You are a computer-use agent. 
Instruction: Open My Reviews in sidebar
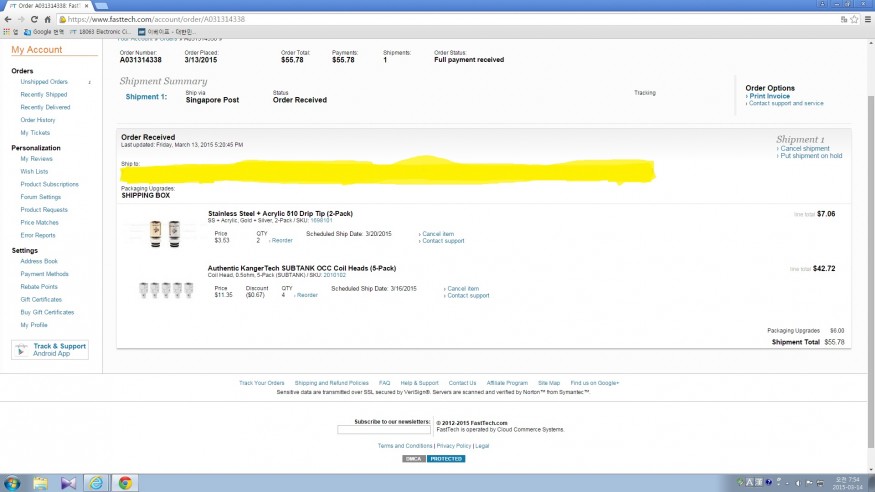coord(36,159)
